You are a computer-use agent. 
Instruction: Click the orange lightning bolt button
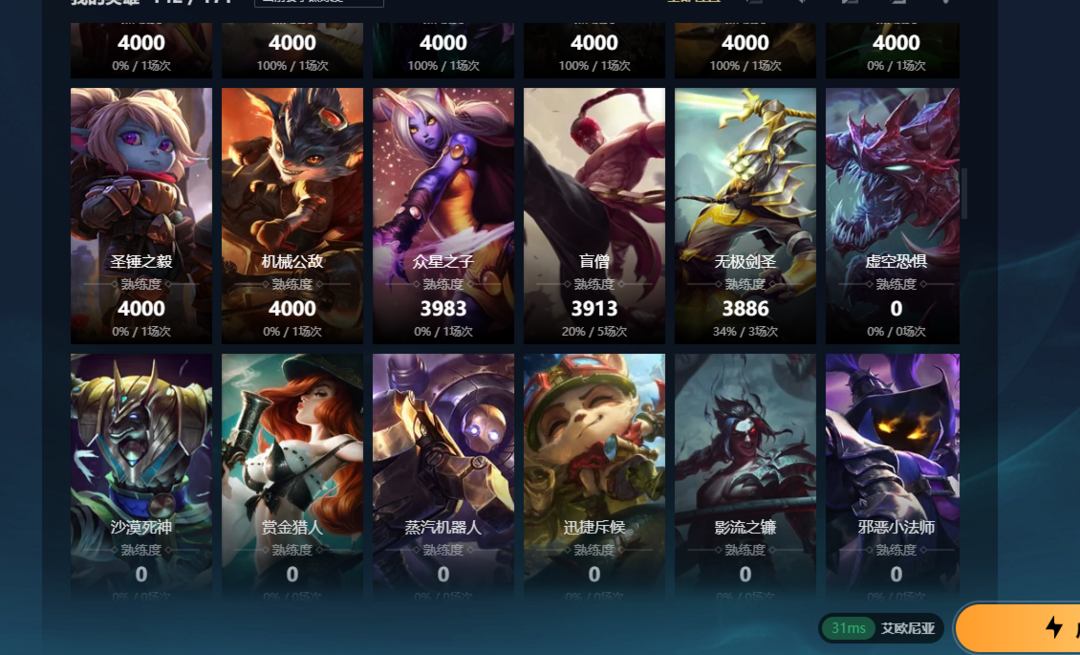coord(1020,627)
